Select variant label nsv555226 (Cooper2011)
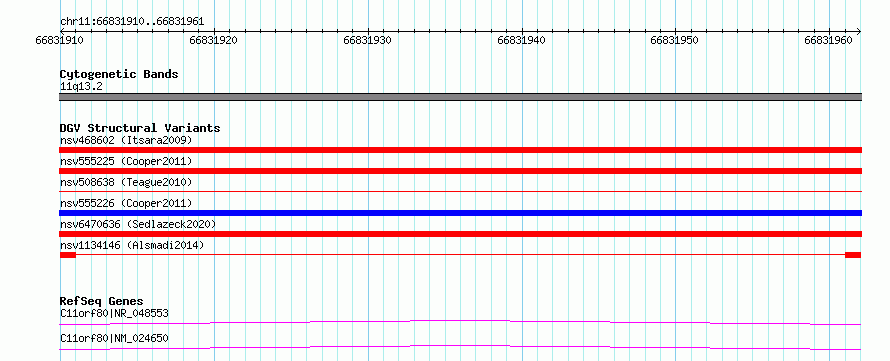Screen dimensions: 890x361 point(126,203)
